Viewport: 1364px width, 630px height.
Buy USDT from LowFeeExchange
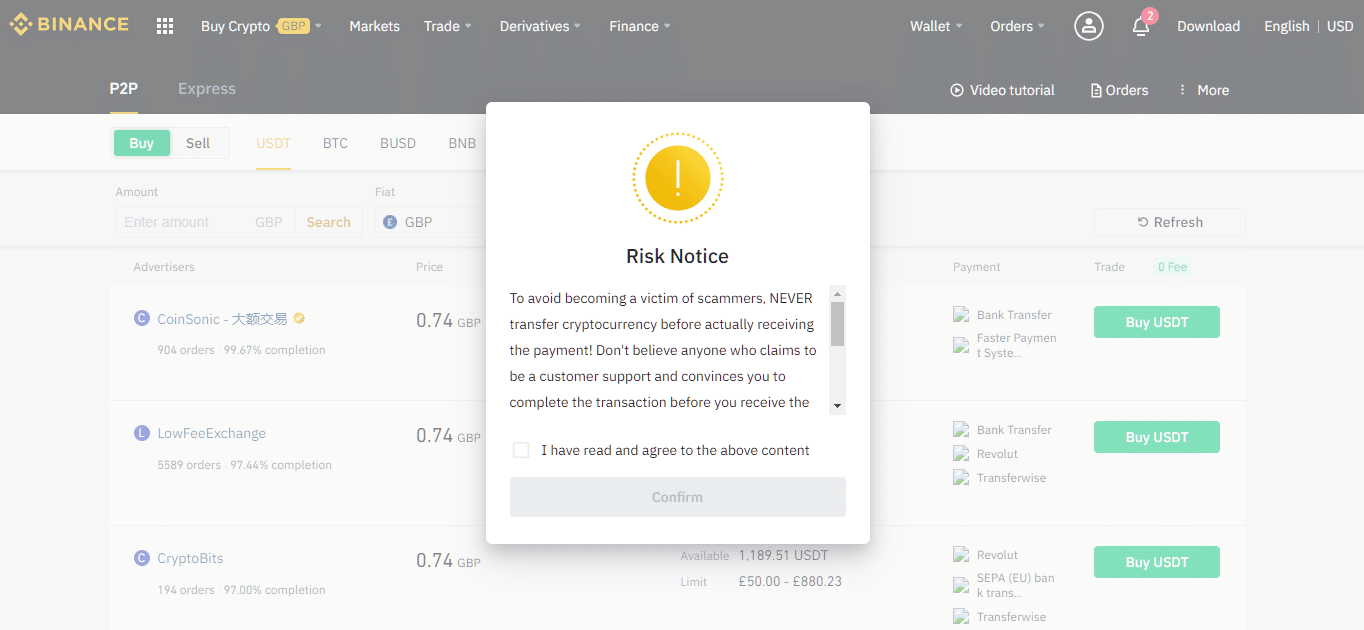1157,437
